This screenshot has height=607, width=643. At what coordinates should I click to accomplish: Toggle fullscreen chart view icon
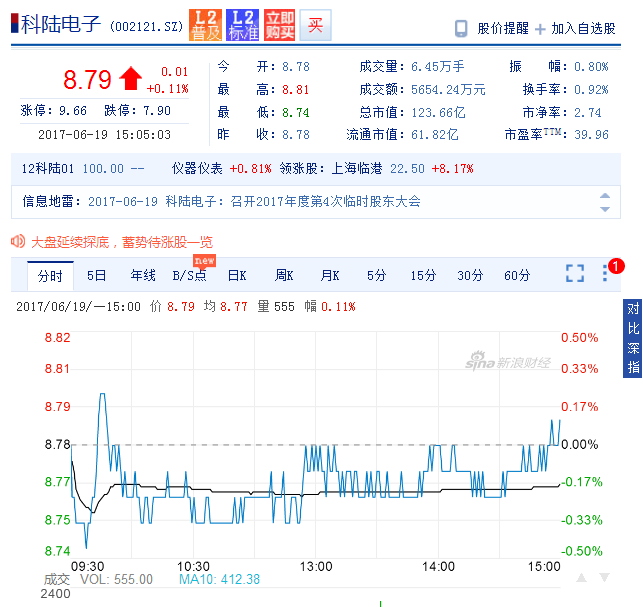point(575,273)
